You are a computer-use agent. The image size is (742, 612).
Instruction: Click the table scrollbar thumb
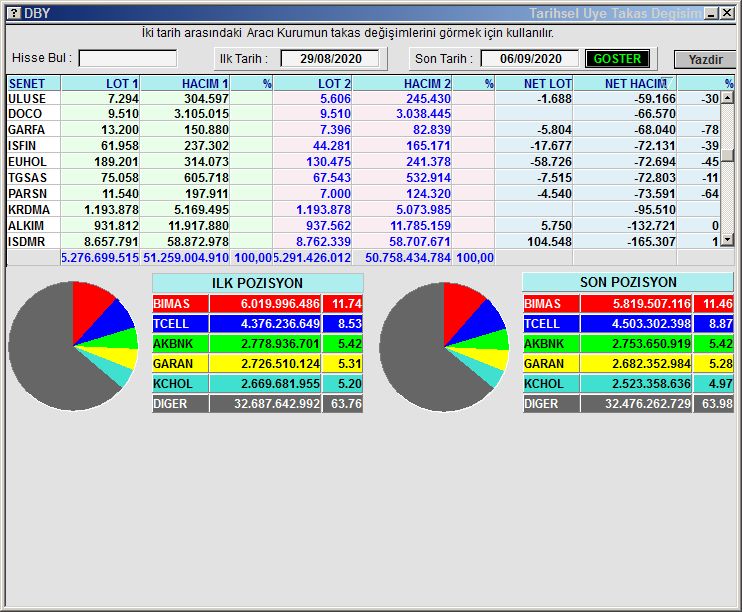(x=727, y=155)
